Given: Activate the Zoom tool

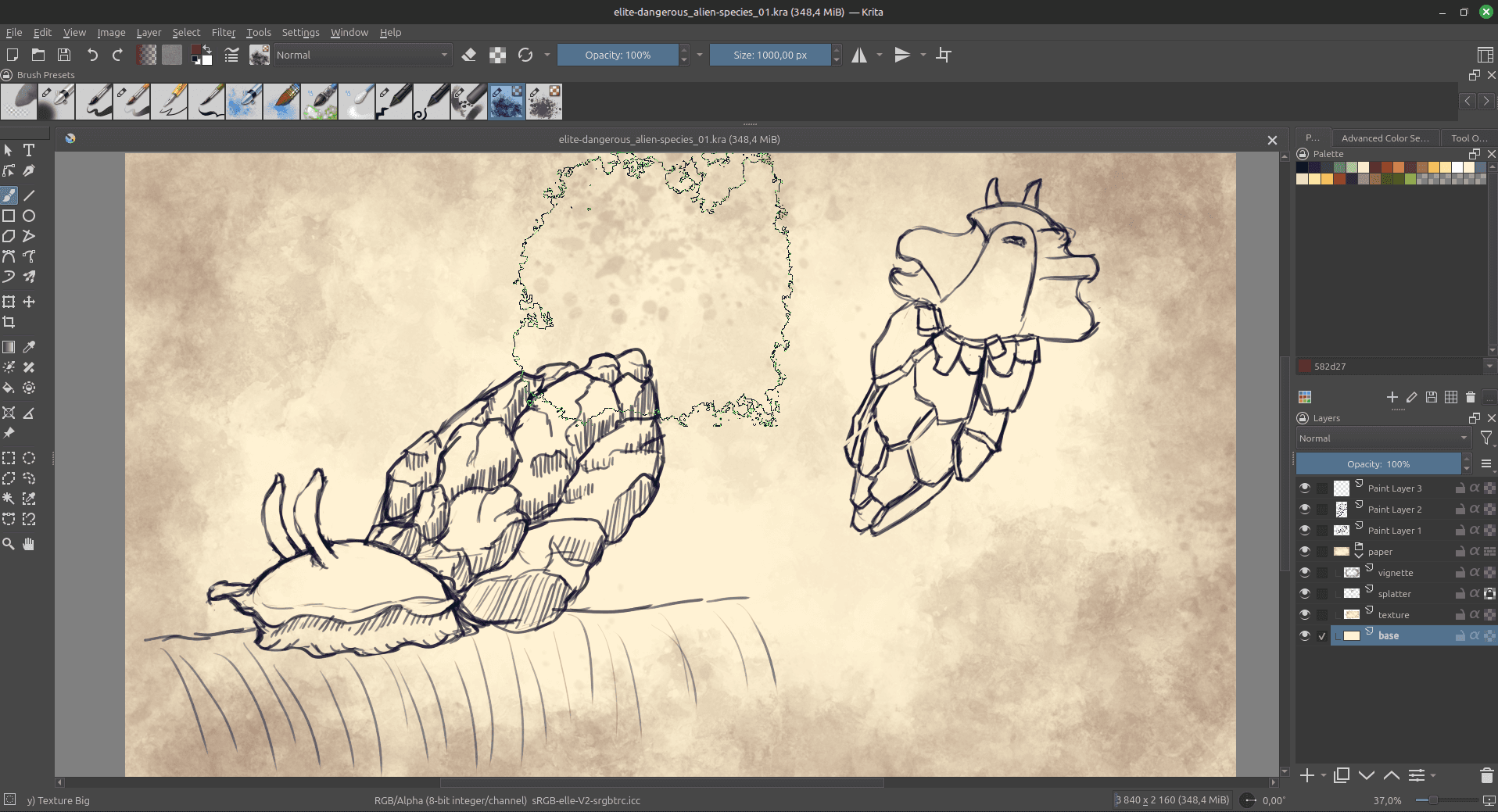Looking at the screenshot, I should (9, 544).
